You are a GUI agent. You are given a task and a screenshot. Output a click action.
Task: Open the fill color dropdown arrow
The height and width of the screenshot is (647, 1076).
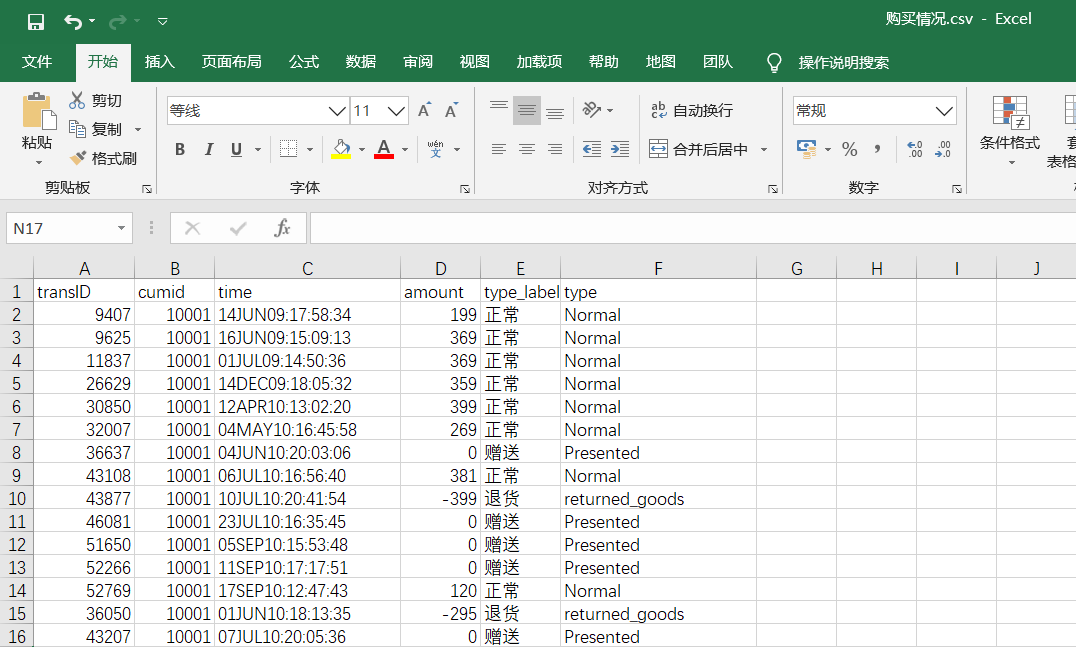coord(361,150)
